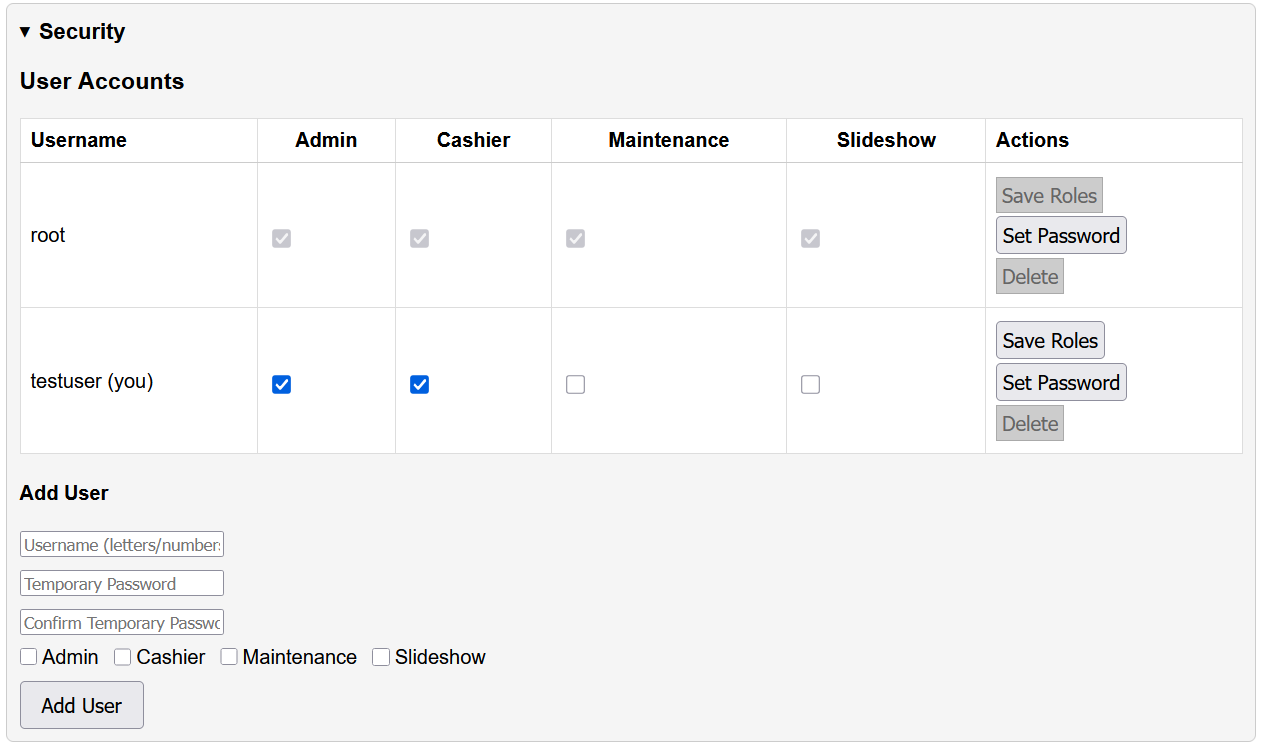Enable the Maintenance role for testuser
1263x750 pixels.
(x=575, y=384)
